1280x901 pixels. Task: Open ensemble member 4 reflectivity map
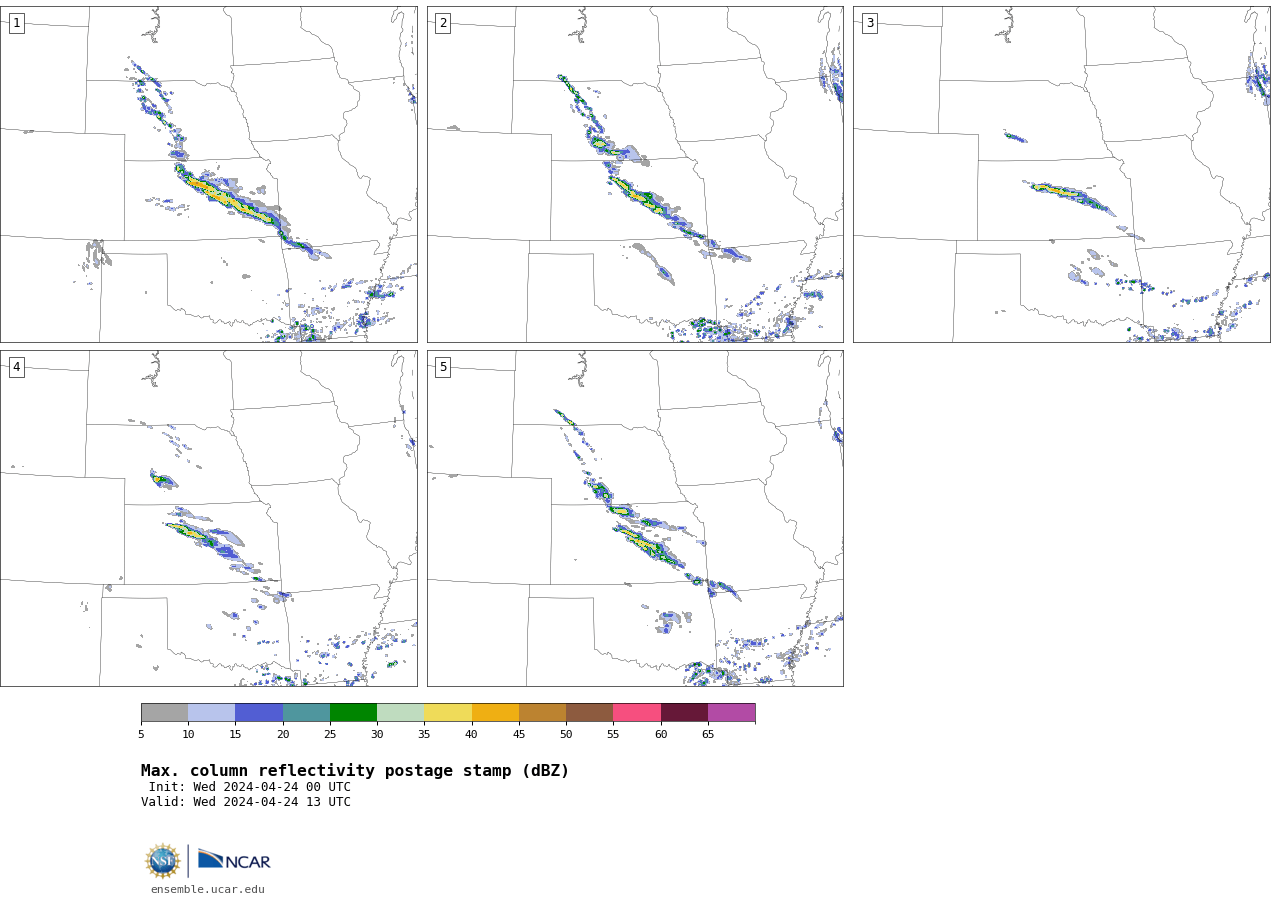tap(209, 518)
